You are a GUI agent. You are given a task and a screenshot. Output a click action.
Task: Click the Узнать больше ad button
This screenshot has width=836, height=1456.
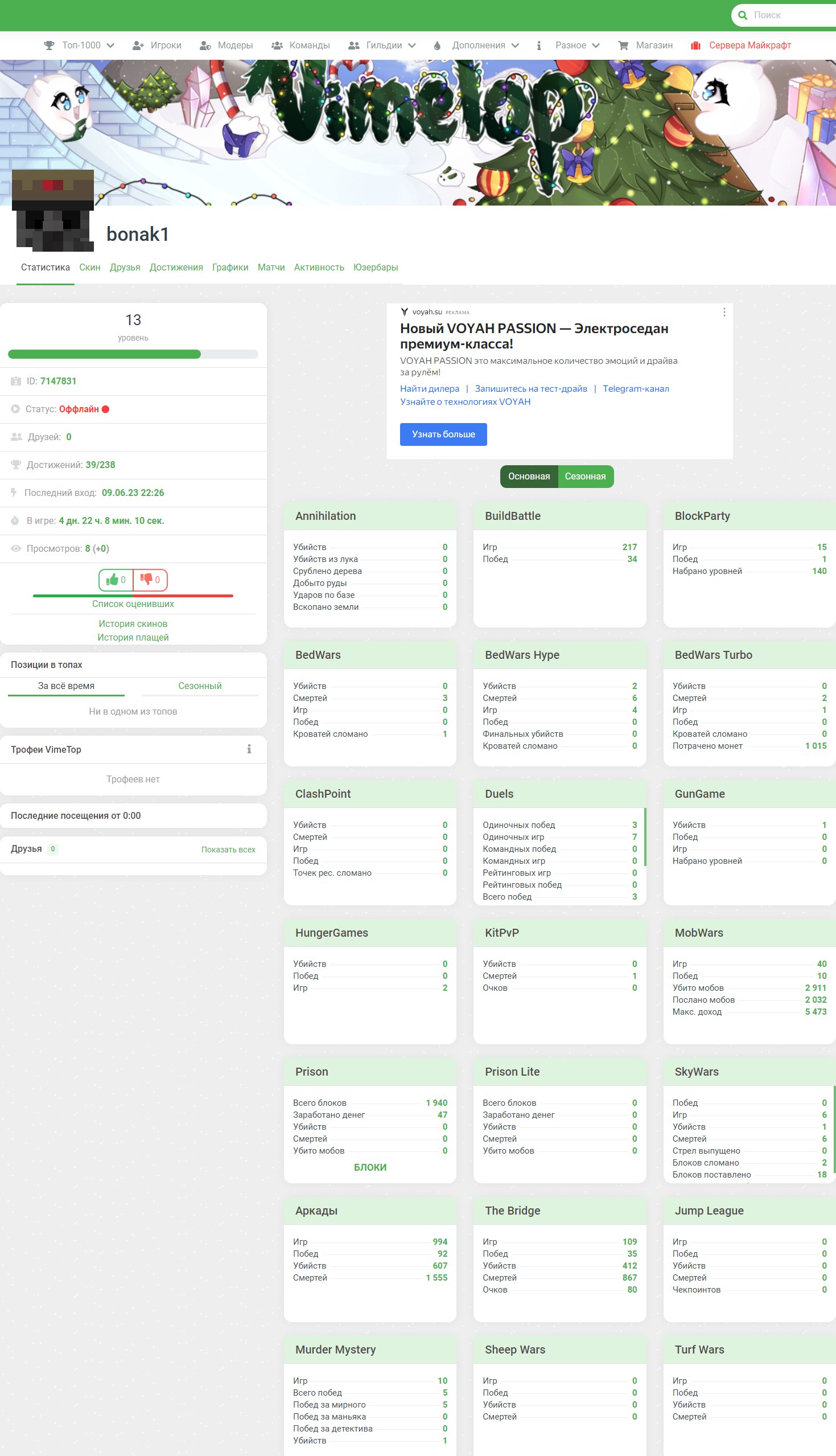[x=443, y=434]
